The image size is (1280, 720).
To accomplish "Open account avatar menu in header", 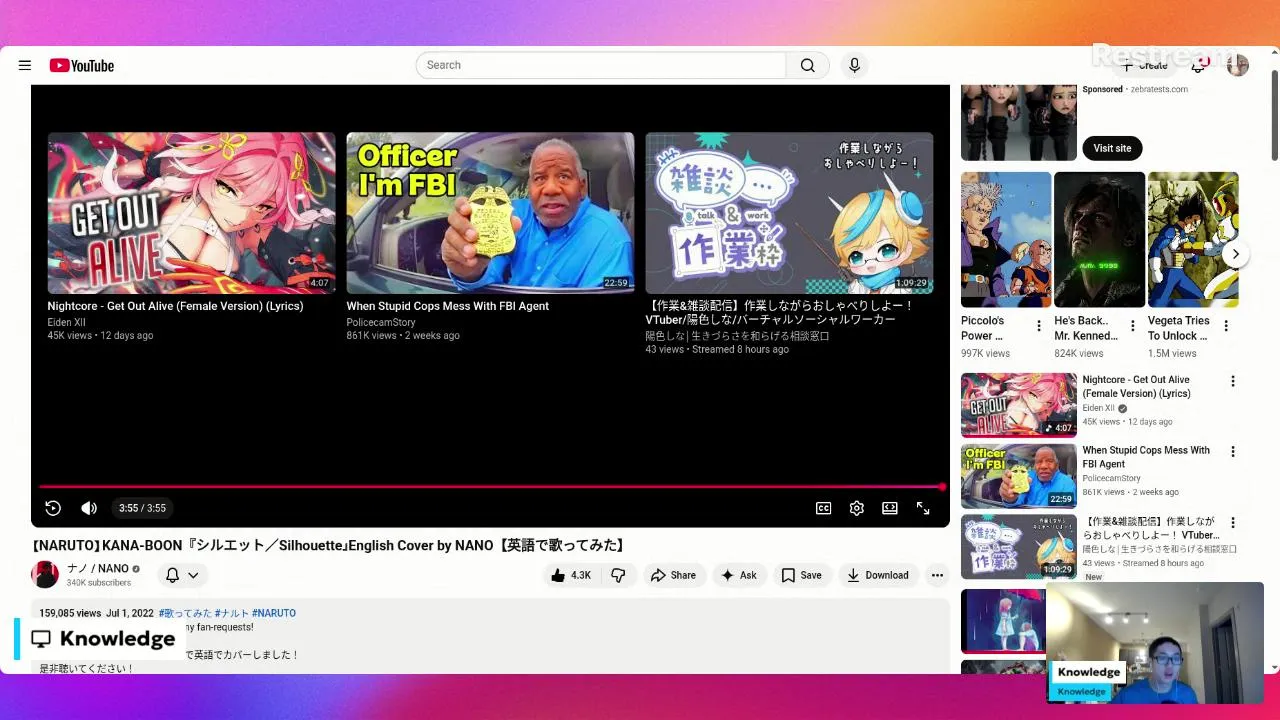I will point(1238,66).
